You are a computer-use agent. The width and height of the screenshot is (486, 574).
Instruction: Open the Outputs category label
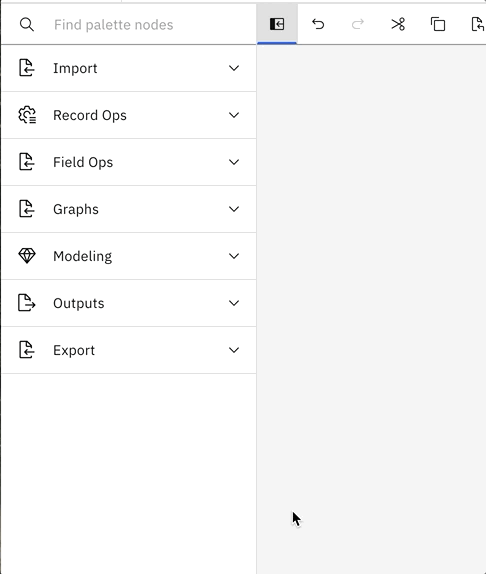click(79, 303)
